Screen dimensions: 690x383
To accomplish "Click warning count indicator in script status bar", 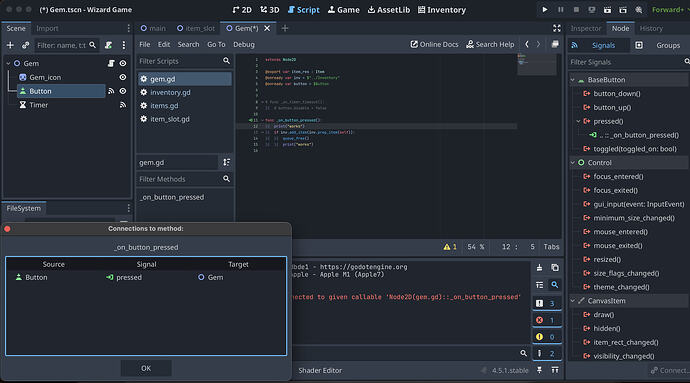I will coord(450,247).
